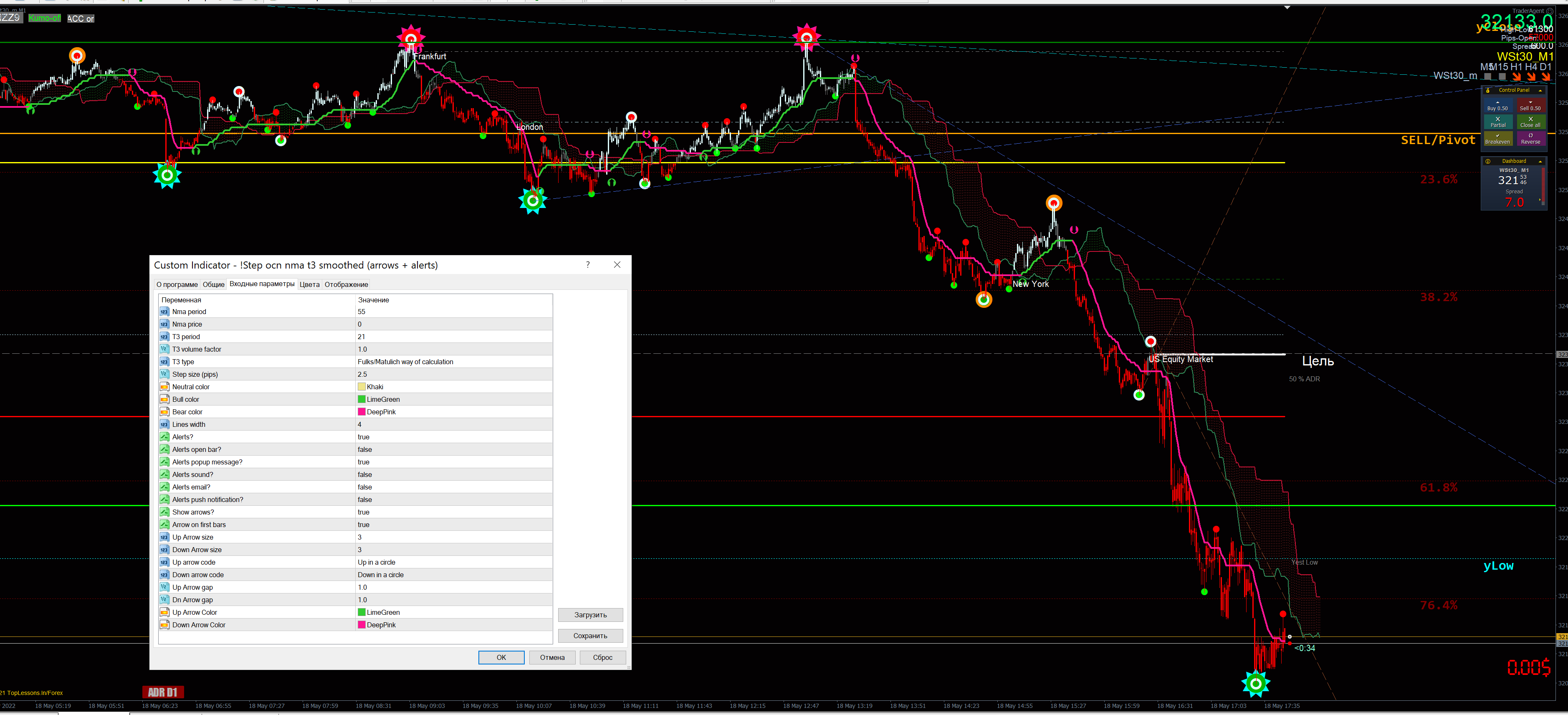Click the Reverse position button

(1530, 139)
